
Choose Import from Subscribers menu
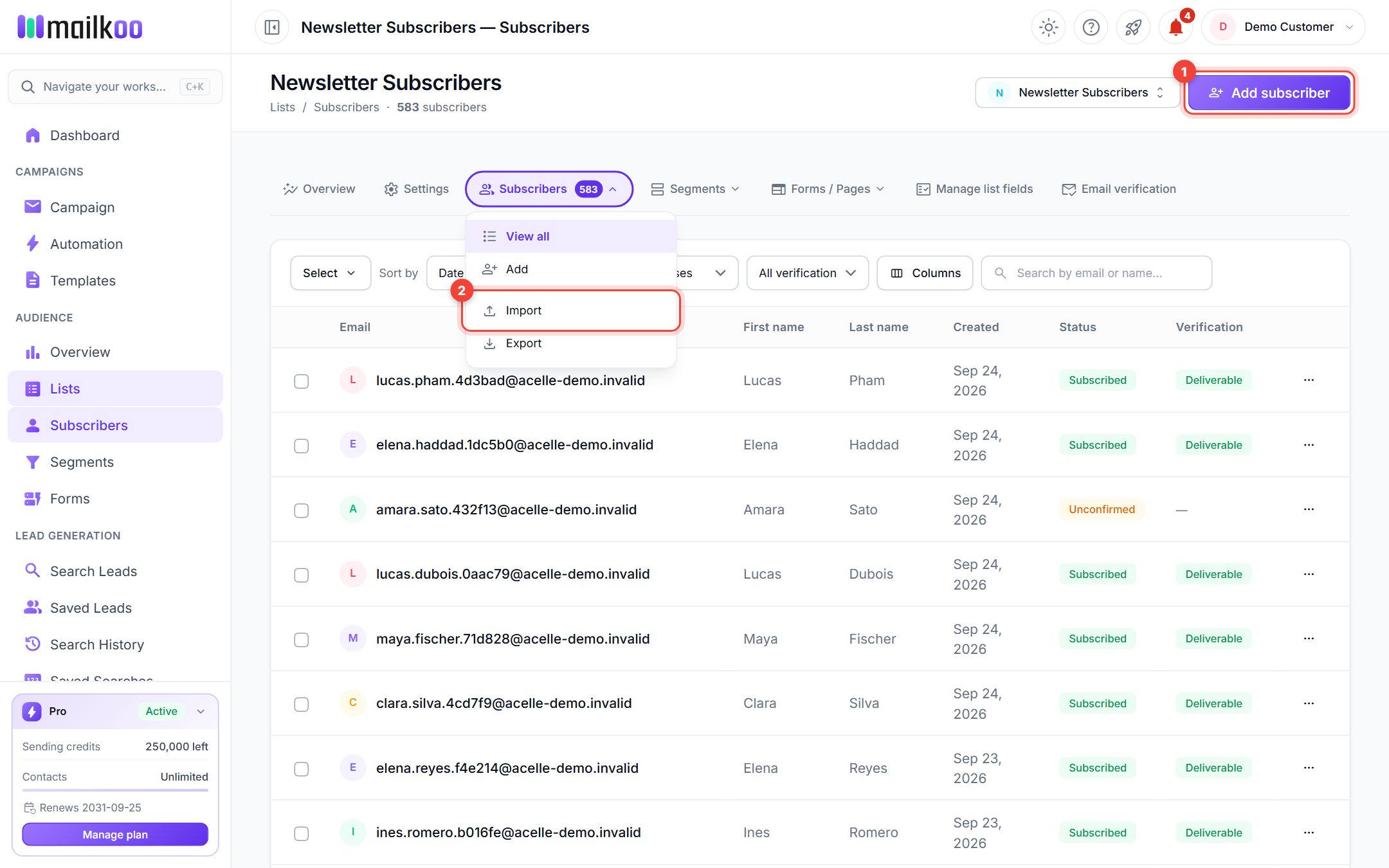[x=571, y=311]
